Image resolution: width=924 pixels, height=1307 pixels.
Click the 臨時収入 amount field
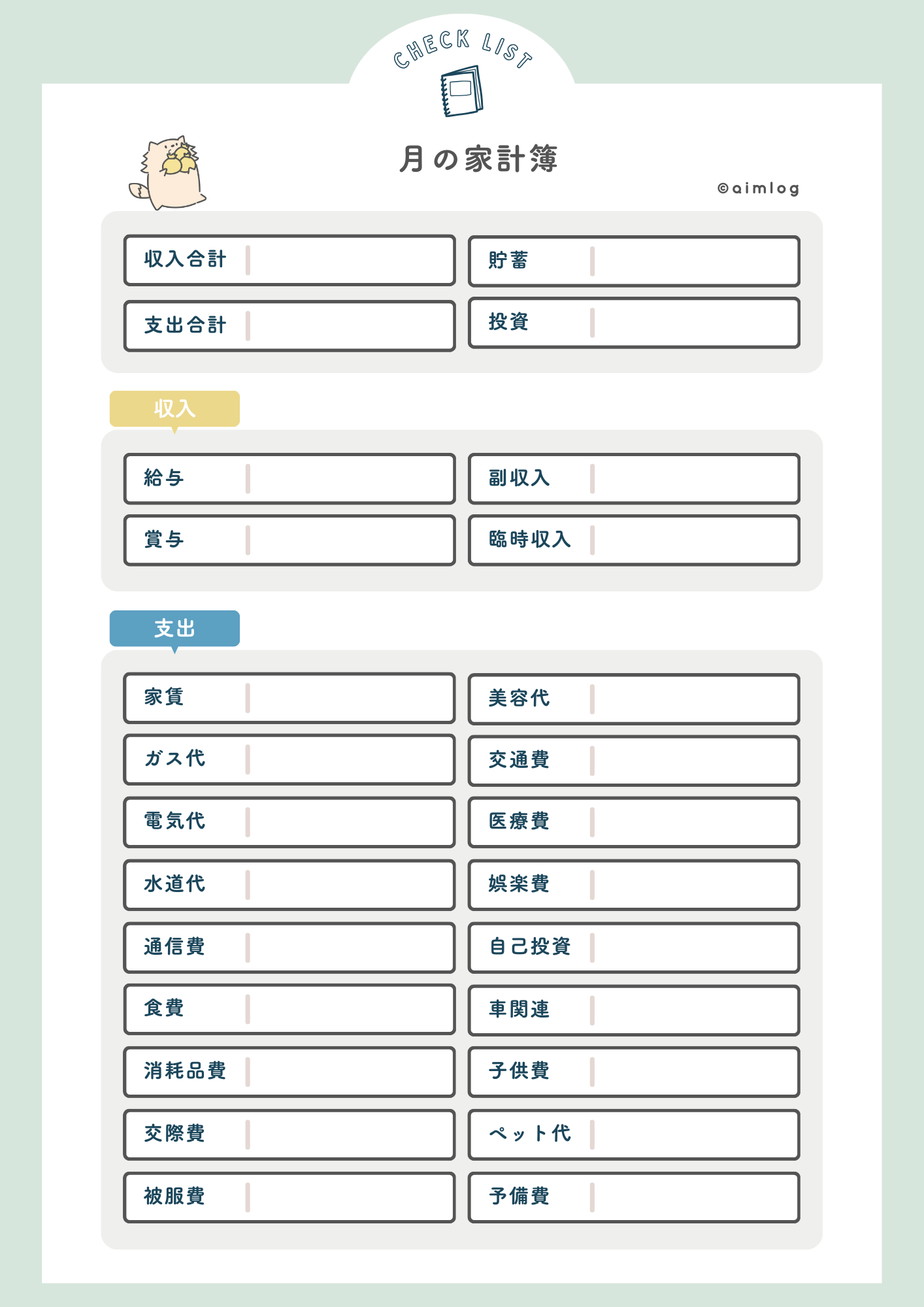[x=694, y=540]
